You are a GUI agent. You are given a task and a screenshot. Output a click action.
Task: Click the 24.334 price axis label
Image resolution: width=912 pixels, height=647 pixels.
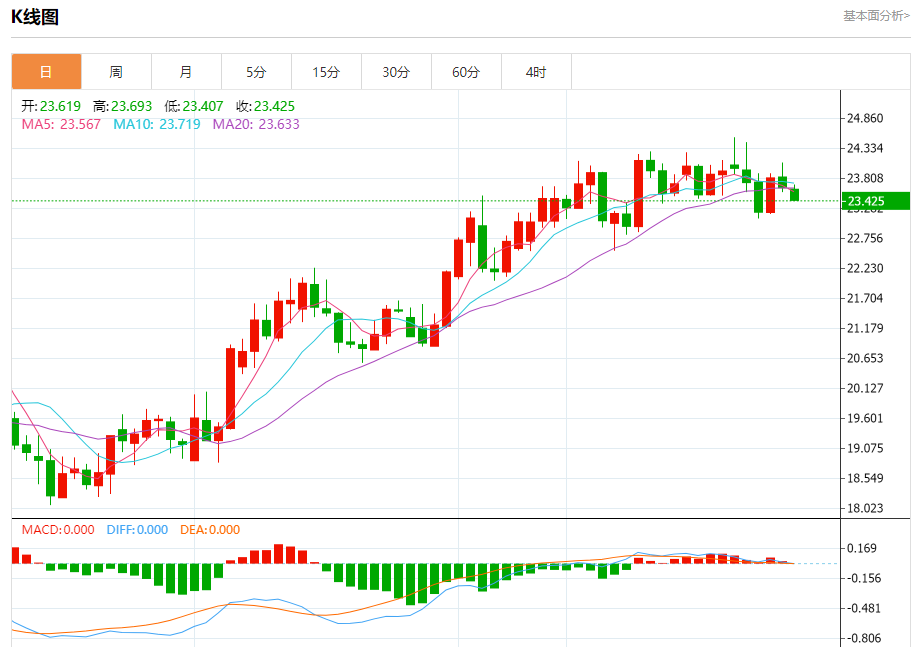(x=865, y=148)
